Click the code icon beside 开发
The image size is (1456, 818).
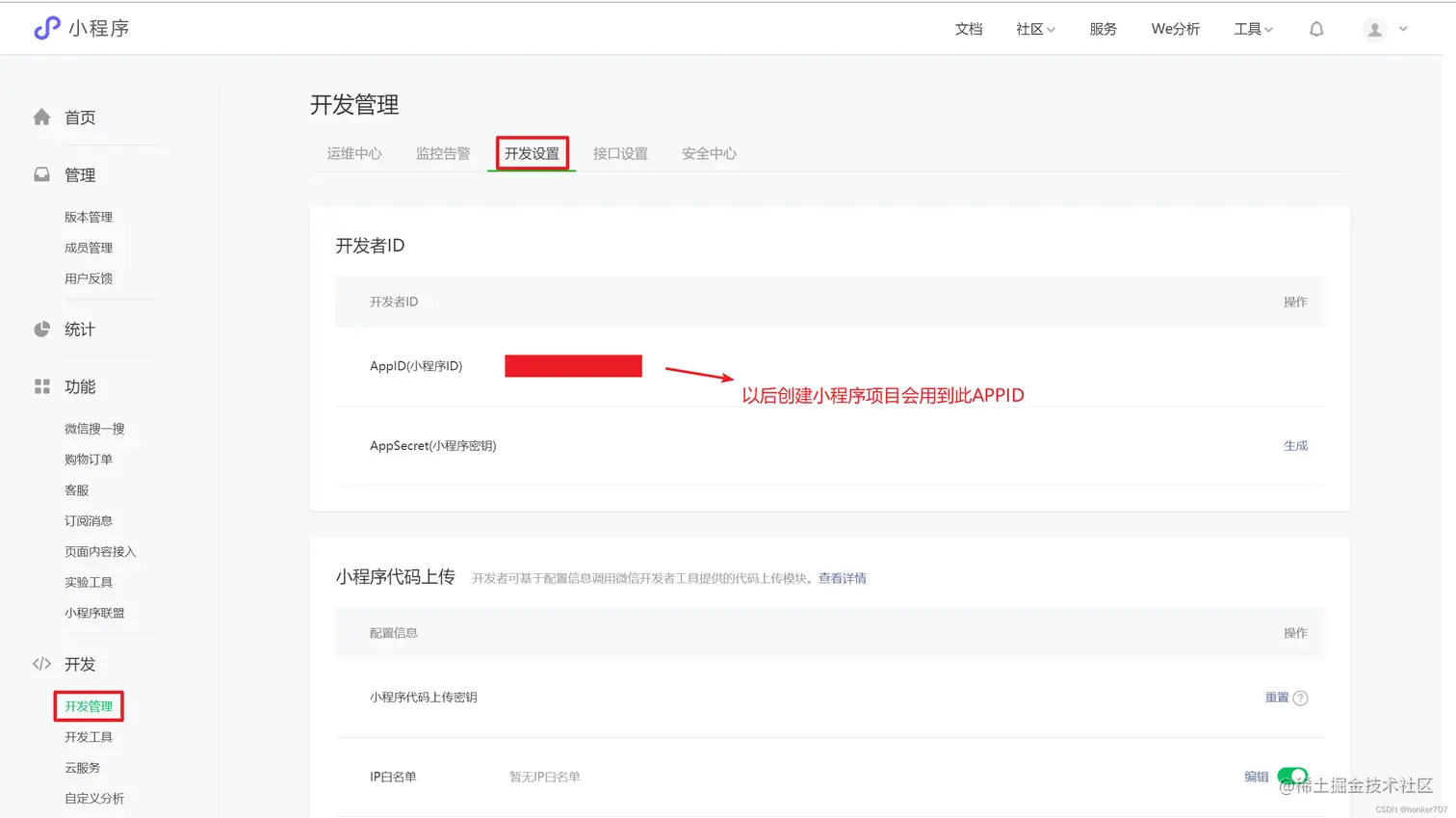(41, 663)
